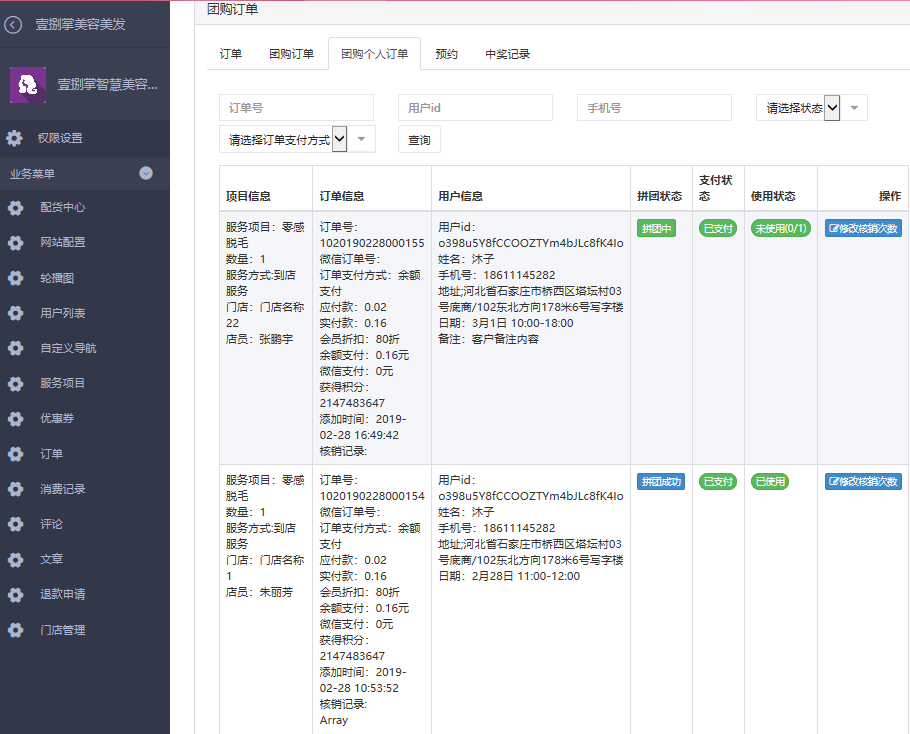Click the gear icon beside 自定义导航
The image size is (910, 734).
click(15, 348)
